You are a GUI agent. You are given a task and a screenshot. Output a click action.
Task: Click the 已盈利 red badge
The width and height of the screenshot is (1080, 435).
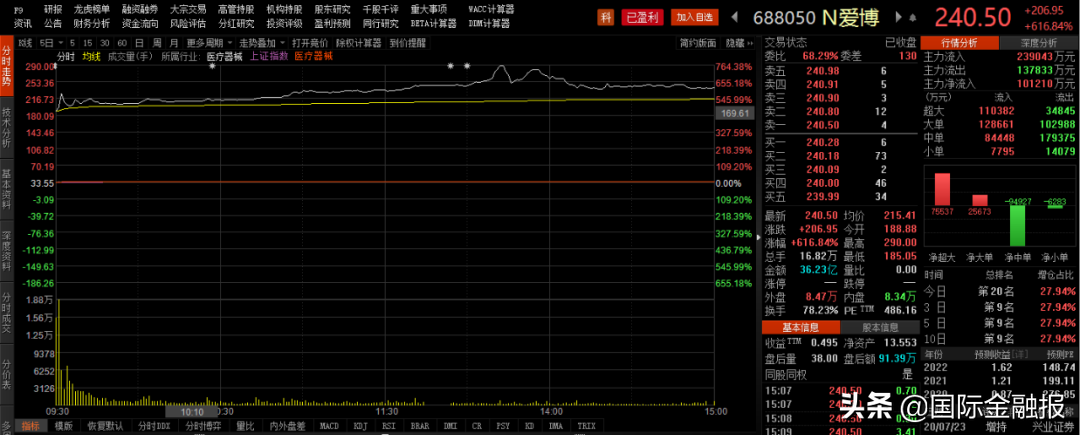[642, 17]
